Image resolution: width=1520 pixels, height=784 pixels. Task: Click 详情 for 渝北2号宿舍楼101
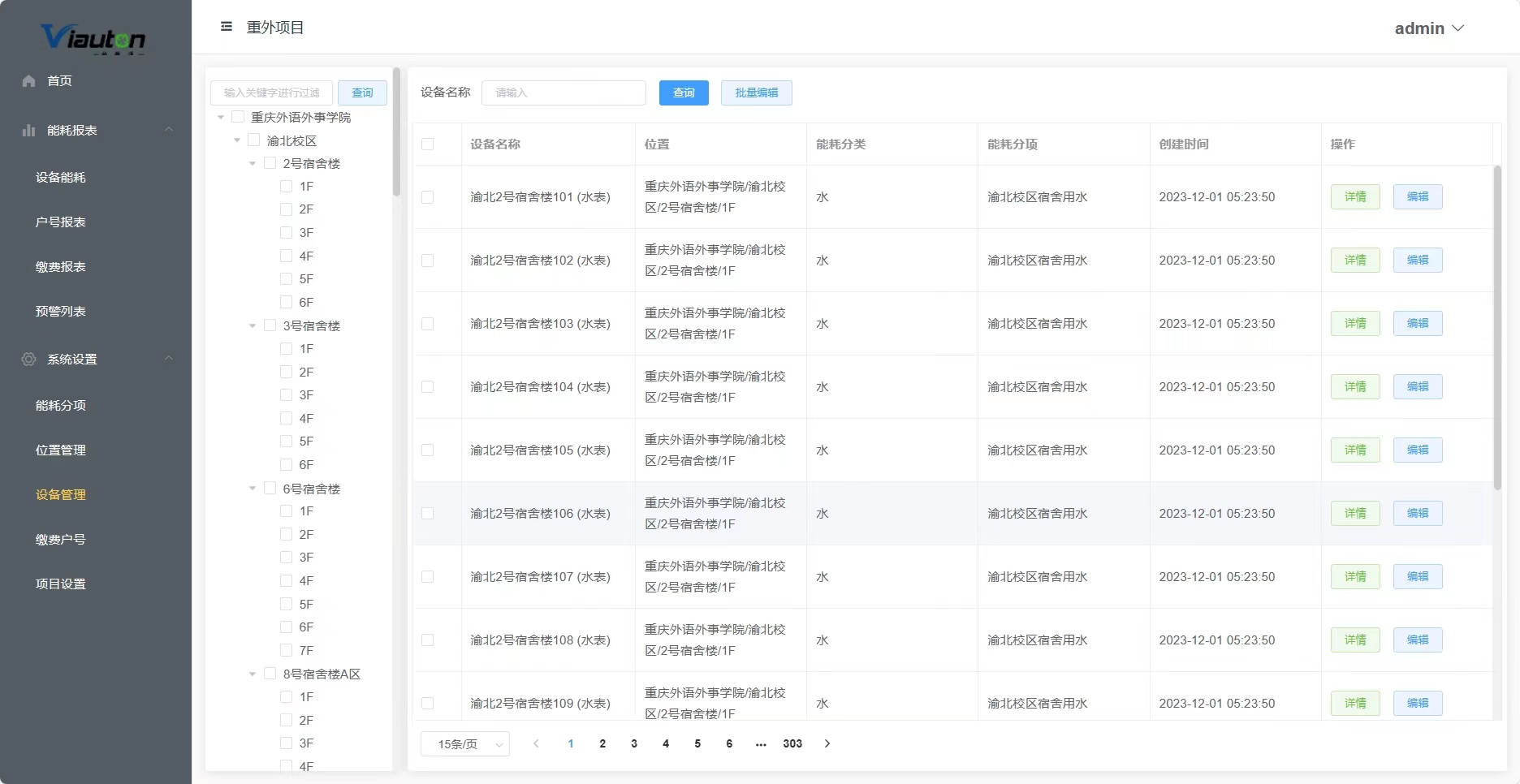1355,196
